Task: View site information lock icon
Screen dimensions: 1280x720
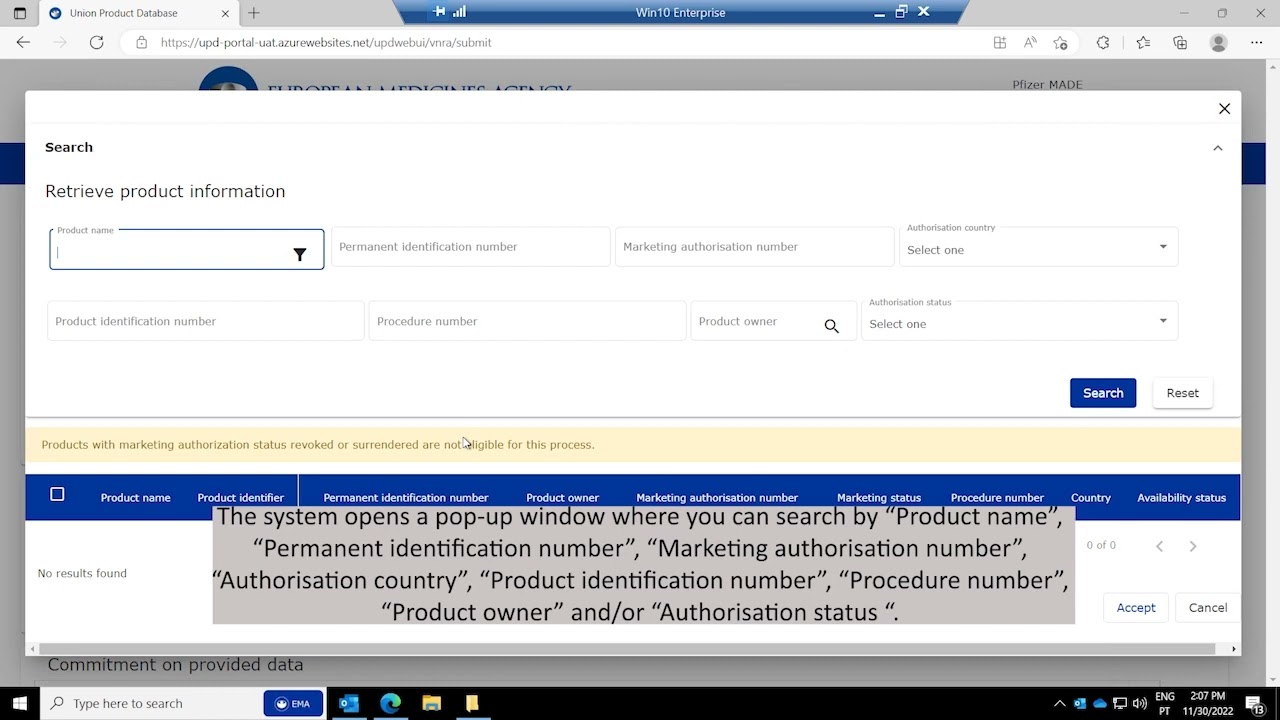Action: [x=141, y=42]
